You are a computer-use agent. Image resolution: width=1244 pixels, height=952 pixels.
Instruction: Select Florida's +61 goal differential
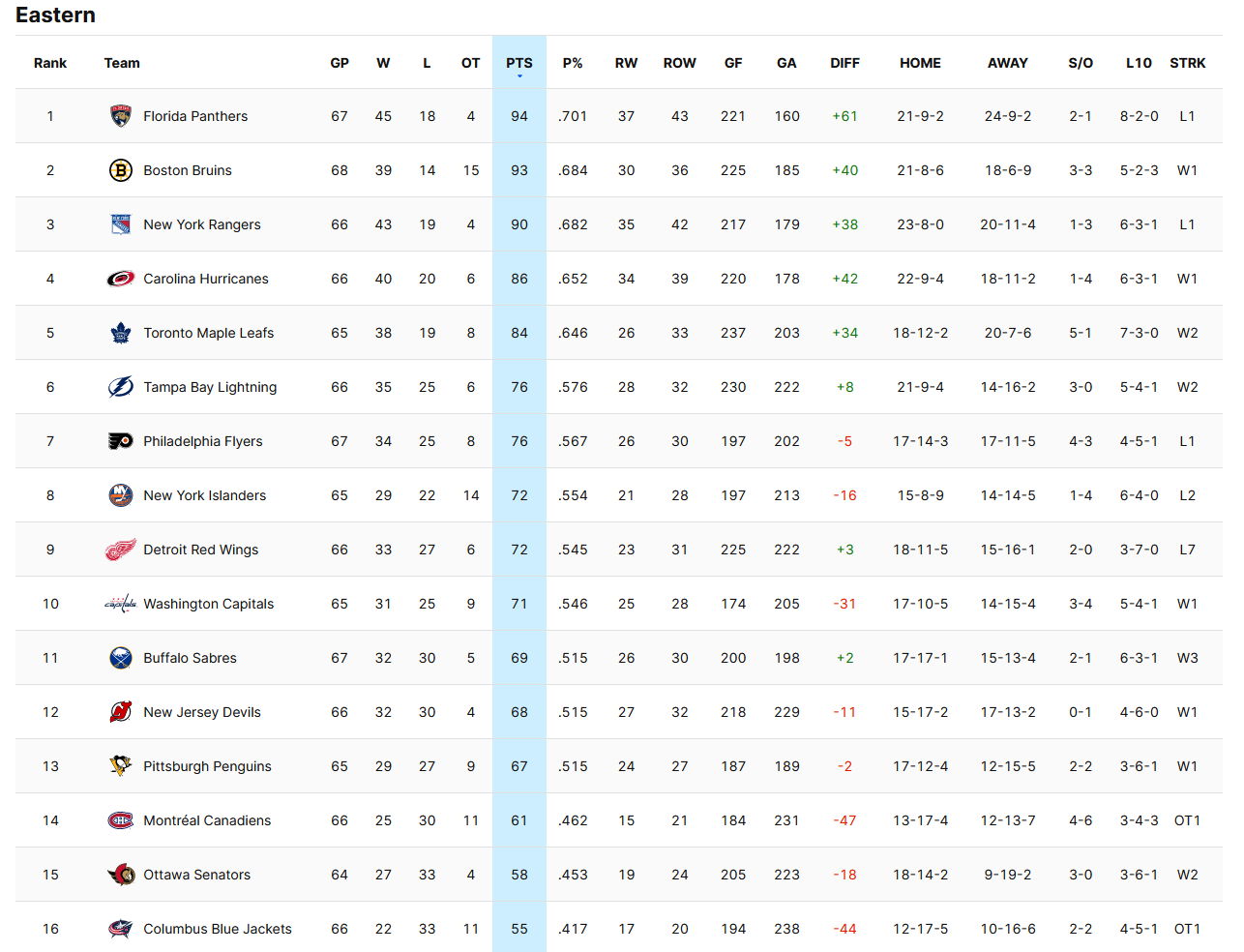click(844, 116)
